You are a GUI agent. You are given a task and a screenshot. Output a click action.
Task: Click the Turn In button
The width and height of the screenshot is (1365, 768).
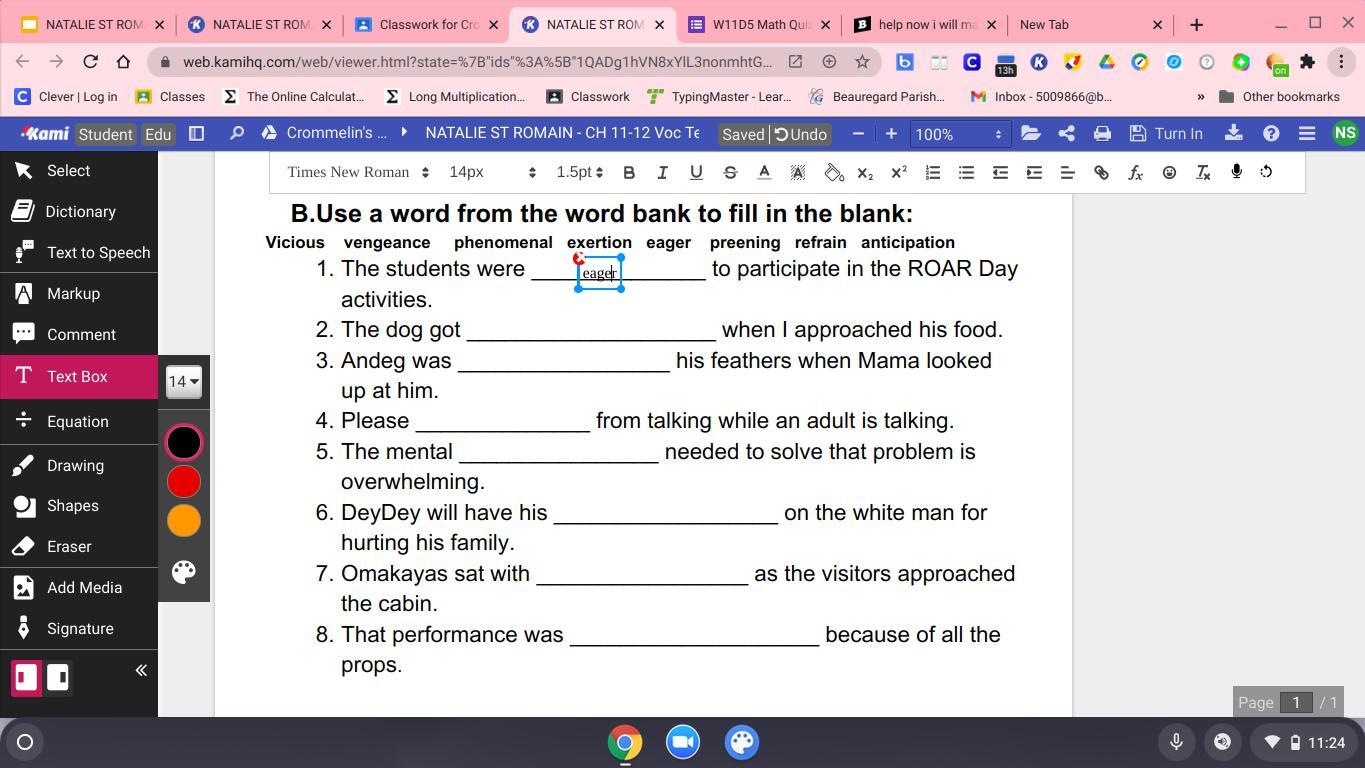(1166, 133)
